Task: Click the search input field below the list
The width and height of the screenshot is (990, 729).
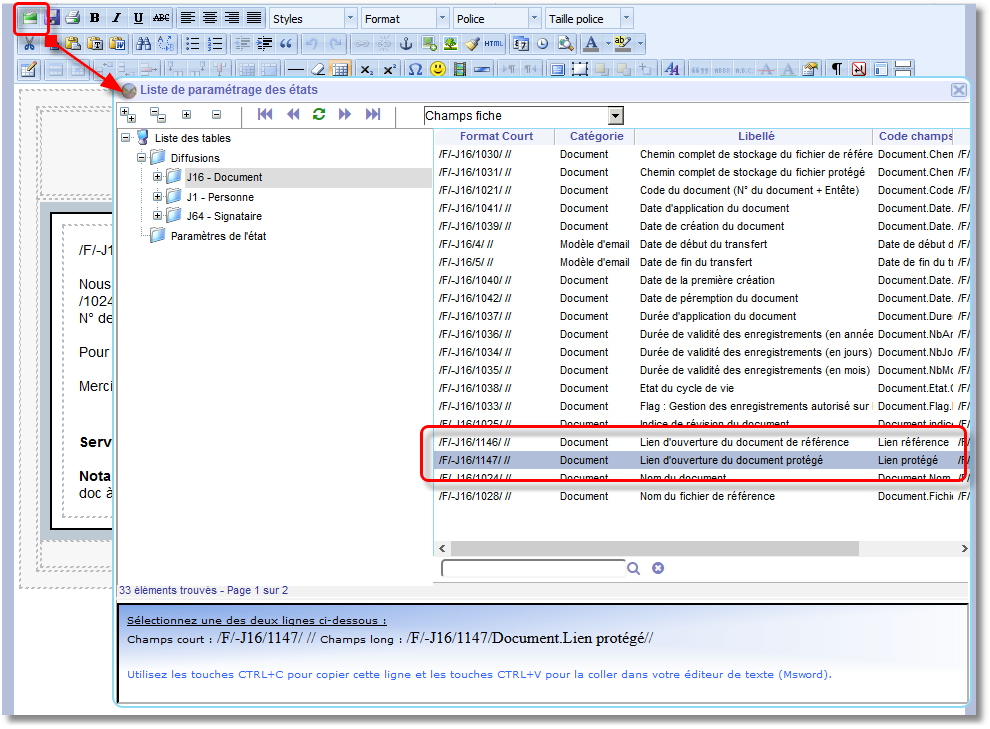Action: click(532, 568)
